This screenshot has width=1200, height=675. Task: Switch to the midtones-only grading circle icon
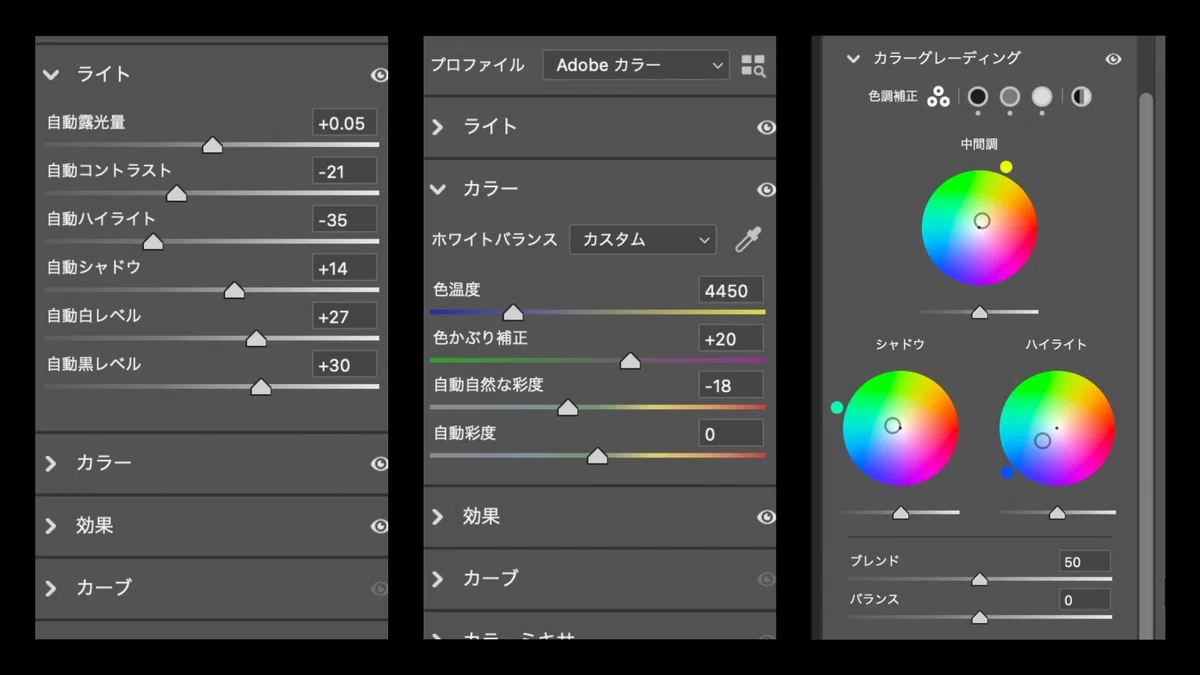pyautogui.click(x=1010, y=97)
